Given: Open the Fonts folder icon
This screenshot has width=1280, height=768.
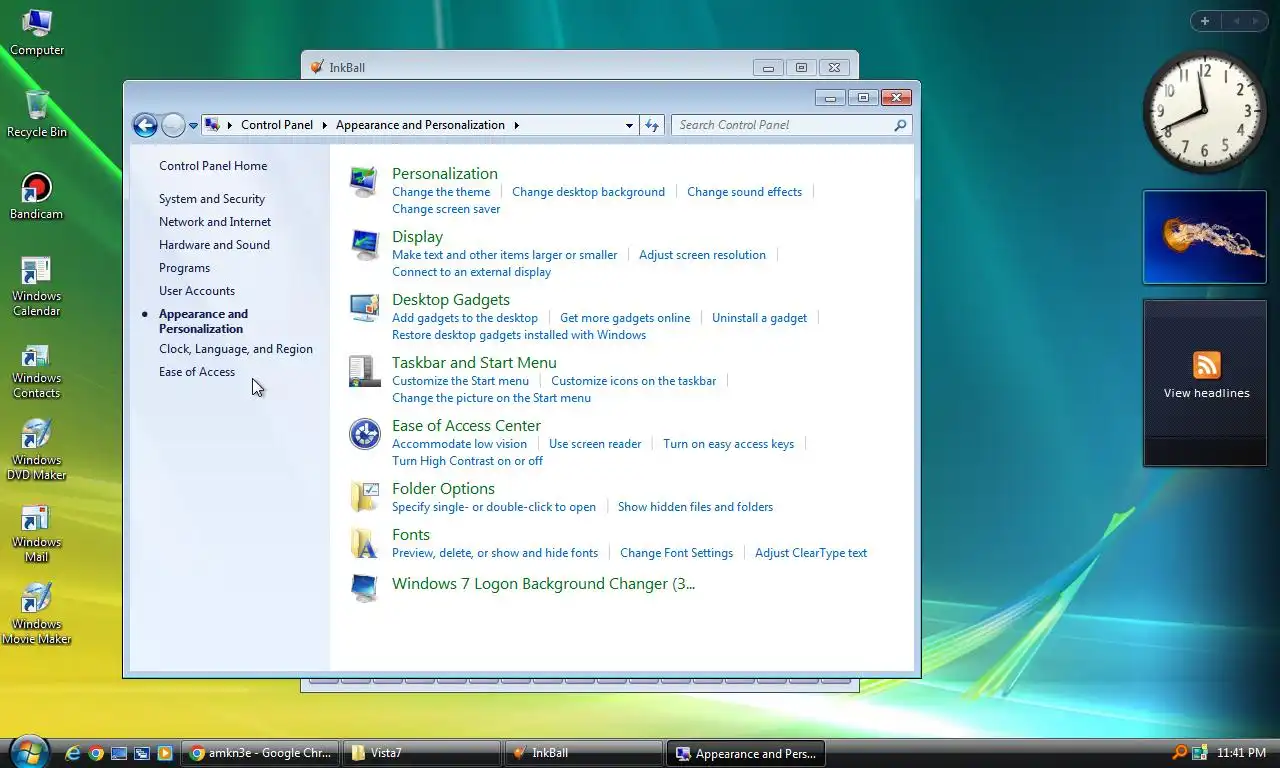Looking at the screenshot, I should (364, 542).
